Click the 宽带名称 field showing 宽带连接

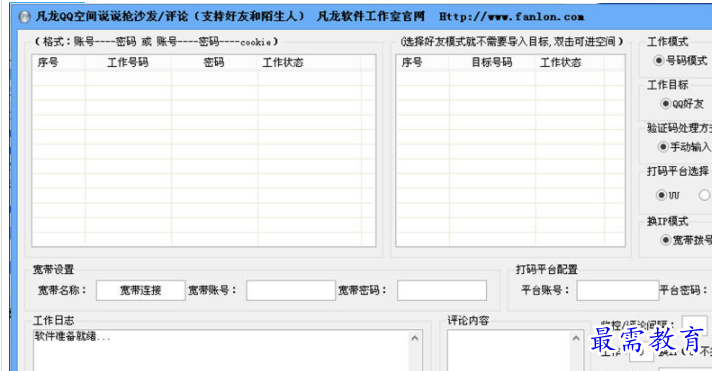coord(141,290)
